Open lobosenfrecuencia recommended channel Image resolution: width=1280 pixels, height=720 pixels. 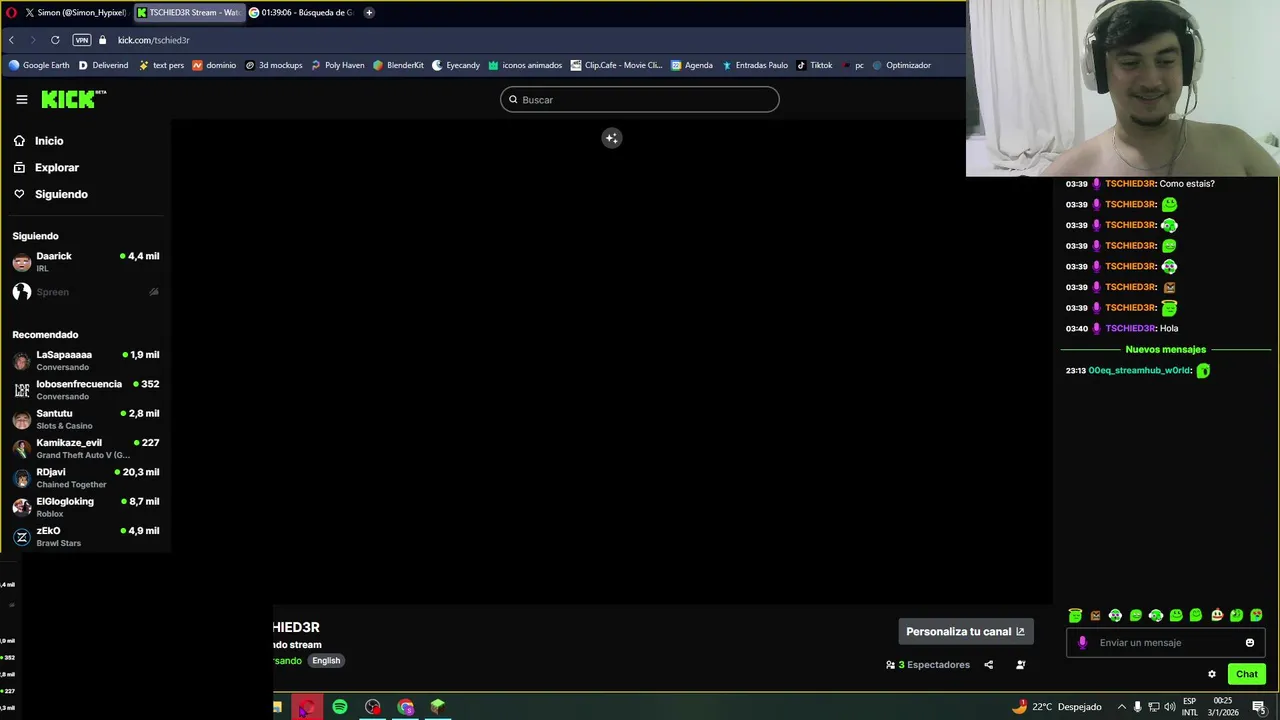[86, 390]
